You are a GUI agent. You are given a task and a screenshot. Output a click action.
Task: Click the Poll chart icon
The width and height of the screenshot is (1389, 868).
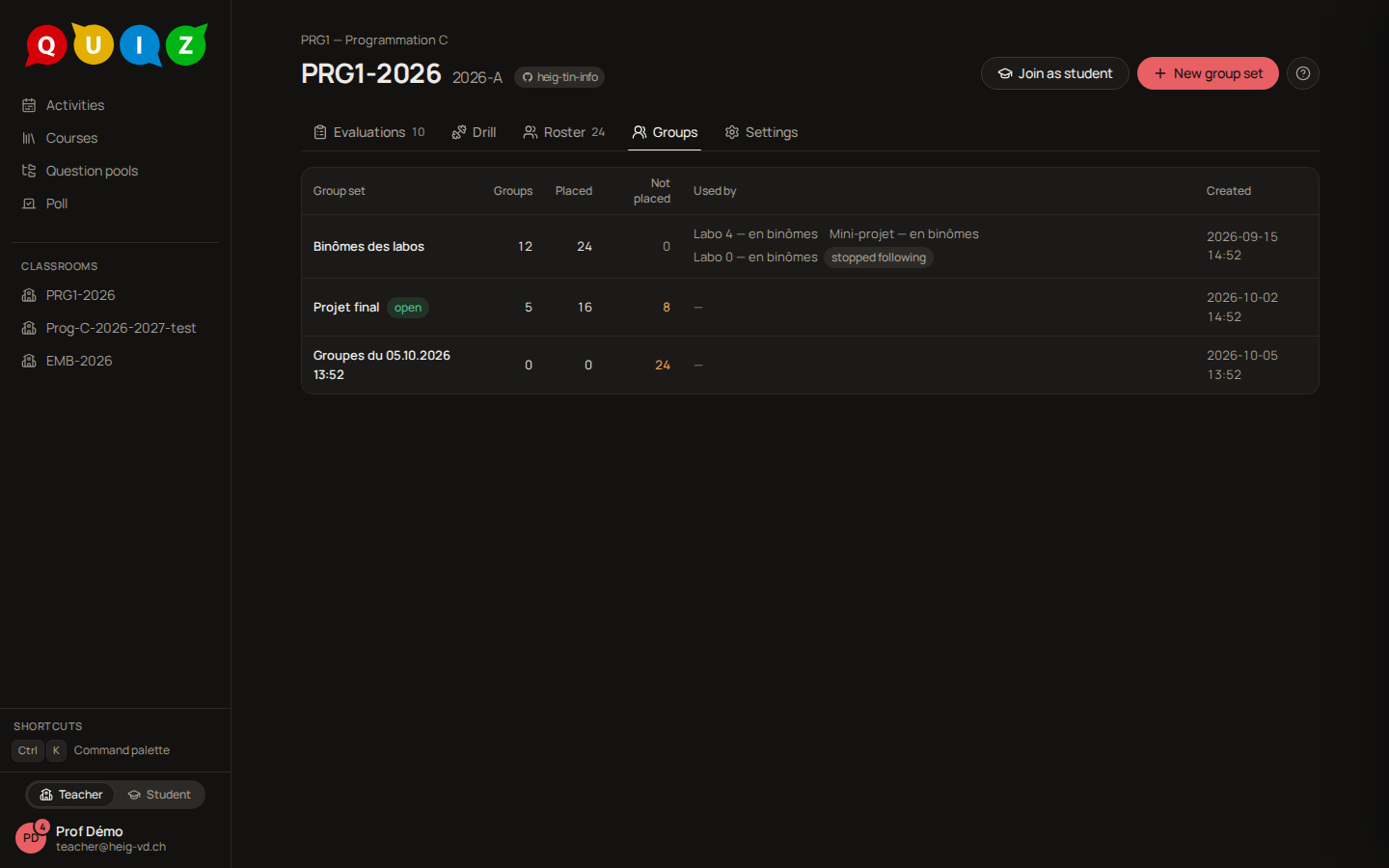click(29, 203)
